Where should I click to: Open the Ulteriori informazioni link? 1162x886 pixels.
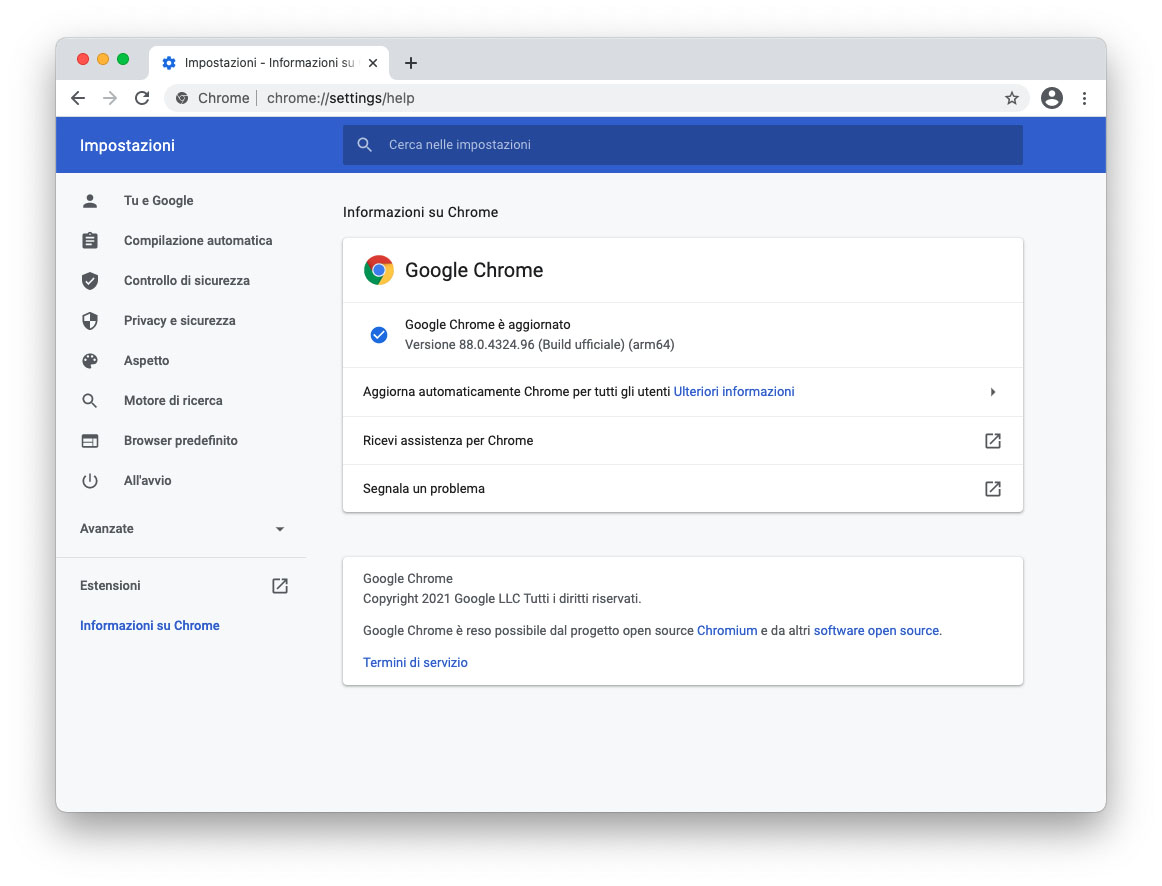[x=734, y=392]
